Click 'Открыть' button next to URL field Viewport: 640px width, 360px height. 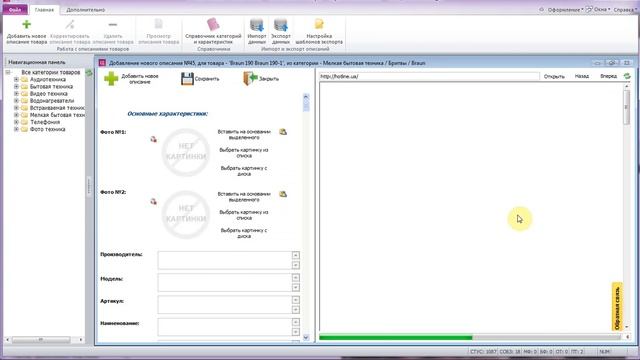[554, 76]
